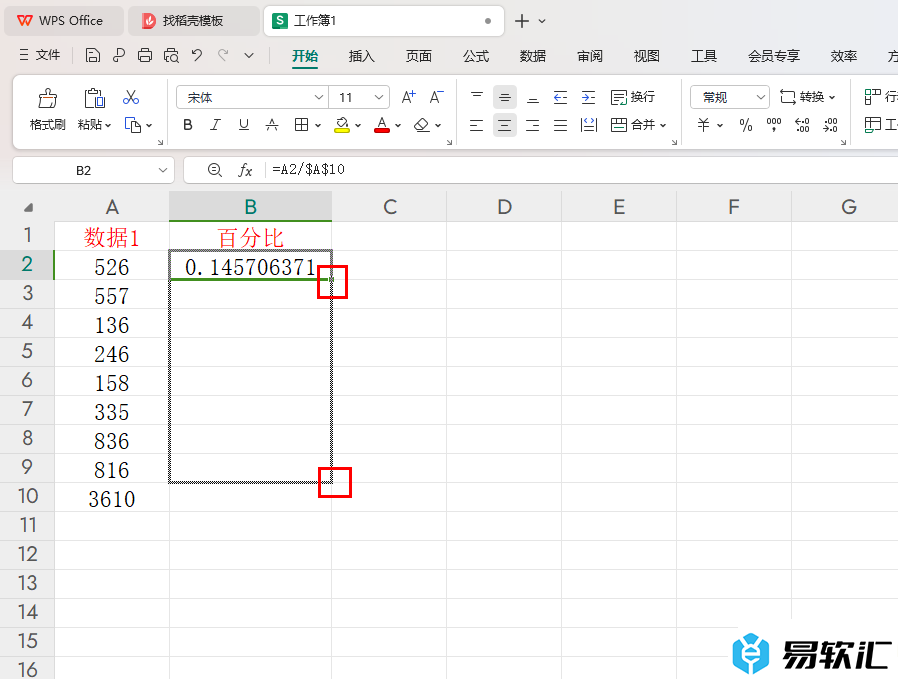
Task: Open the 页面 ribbon tab
Action: pos(419,56)
